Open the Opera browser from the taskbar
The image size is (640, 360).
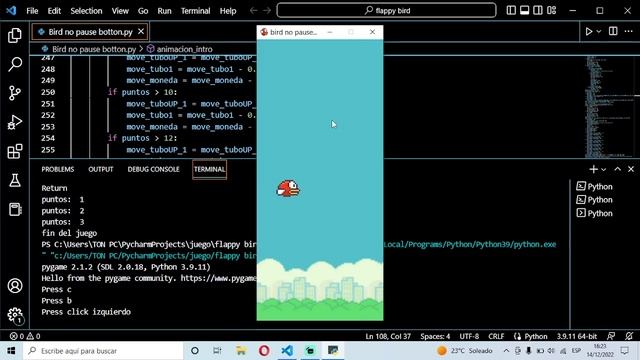pyautogui.click(x=264, y=351)
